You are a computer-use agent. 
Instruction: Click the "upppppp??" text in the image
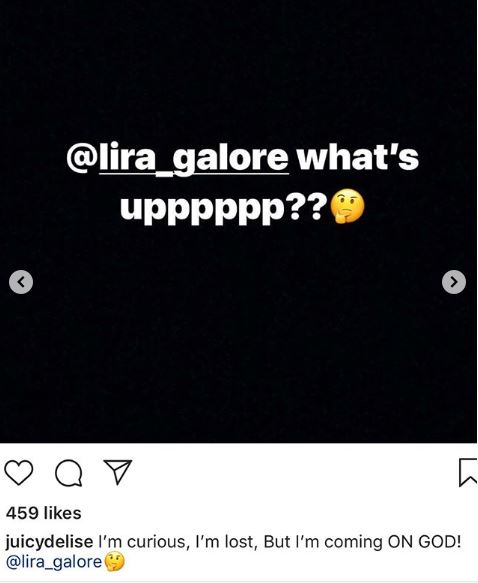pyautogui.click(x=224, y=209)
